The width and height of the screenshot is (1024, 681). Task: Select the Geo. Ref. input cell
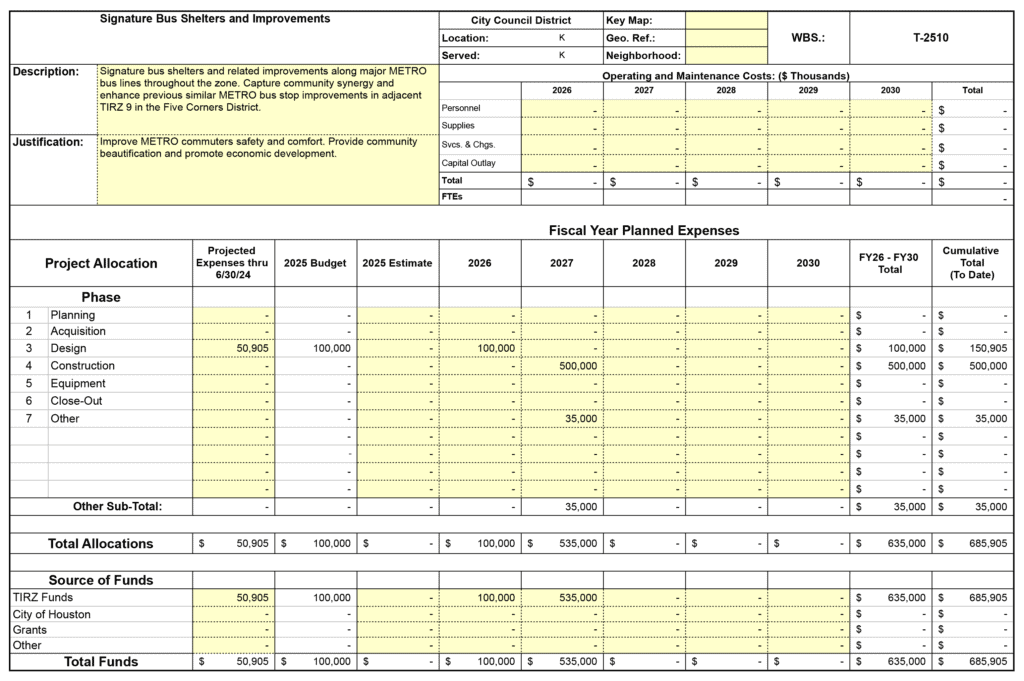(727, 38)
